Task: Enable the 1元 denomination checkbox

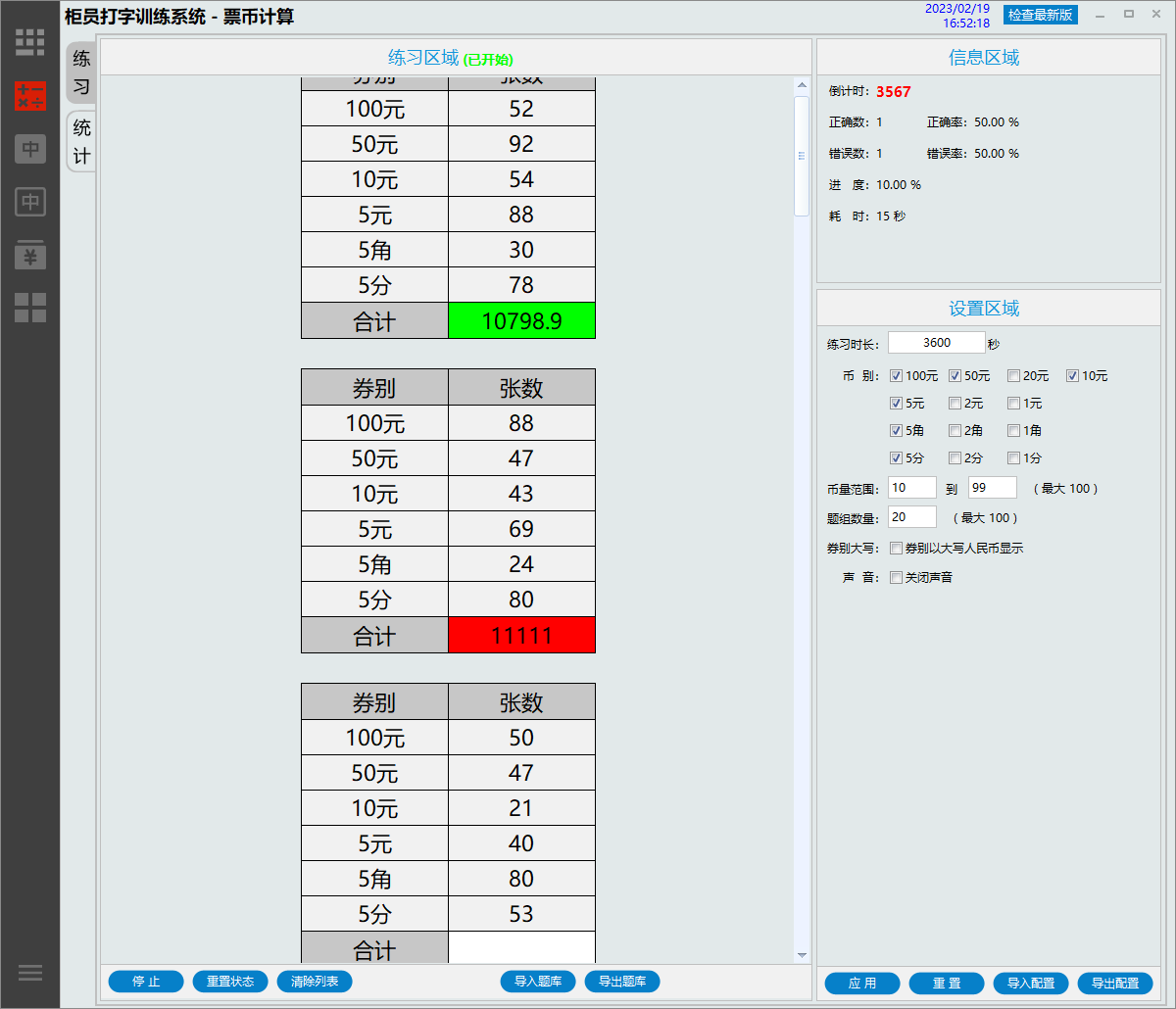Action: [1013, 404]
